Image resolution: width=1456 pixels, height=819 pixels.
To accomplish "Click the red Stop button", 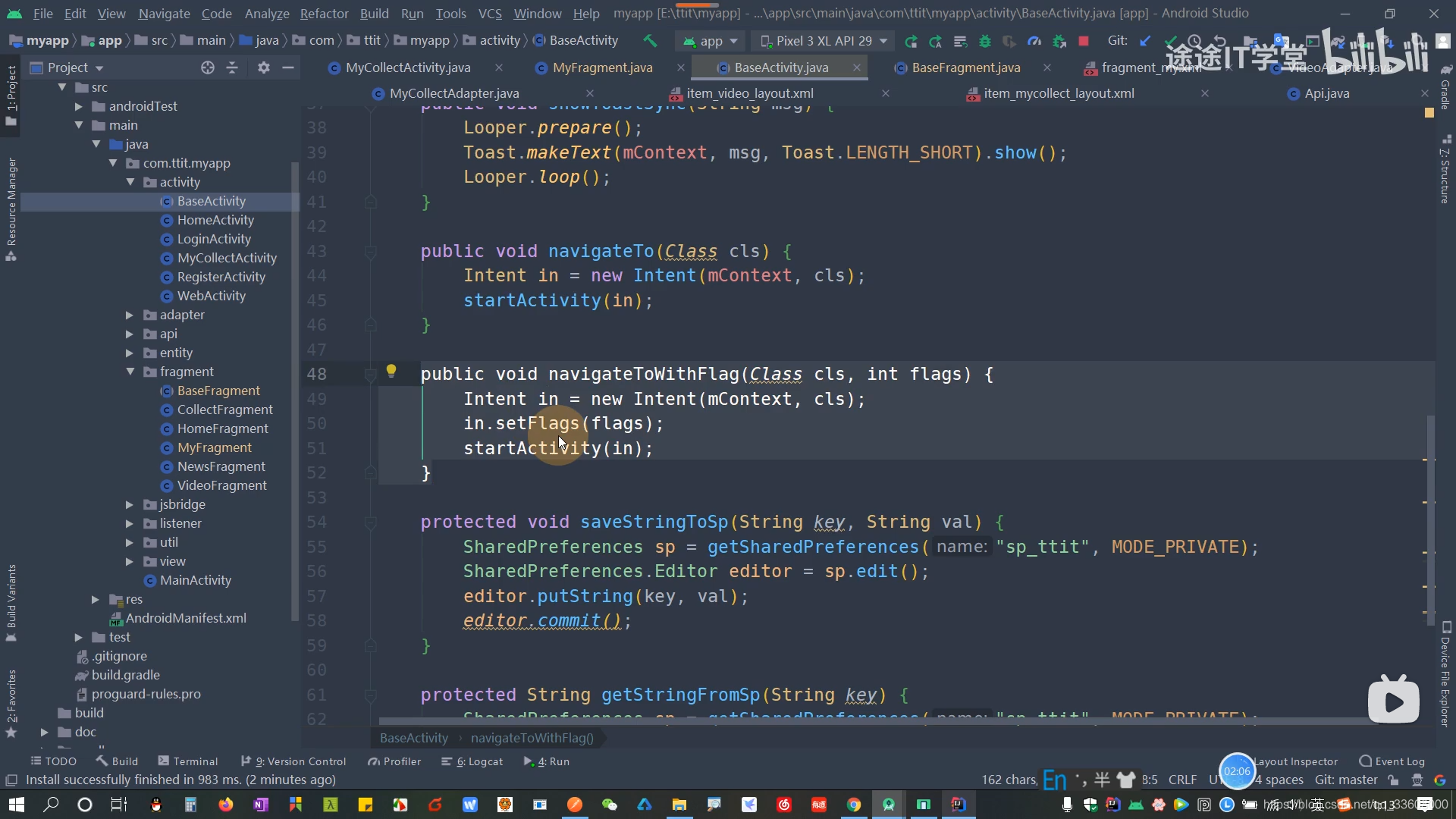I will (1084, 41).
